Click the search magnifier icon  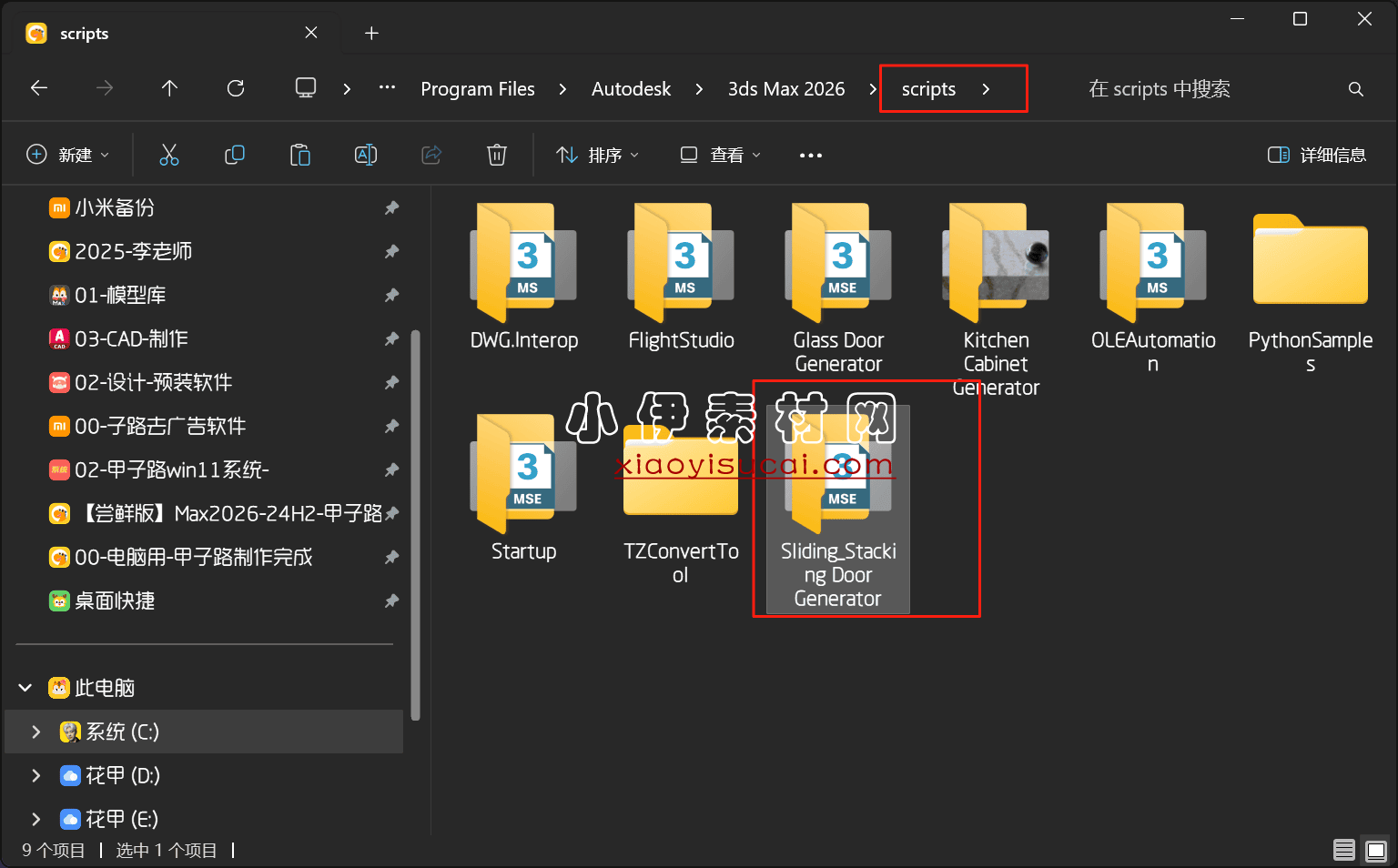(x=1355, y=89)
